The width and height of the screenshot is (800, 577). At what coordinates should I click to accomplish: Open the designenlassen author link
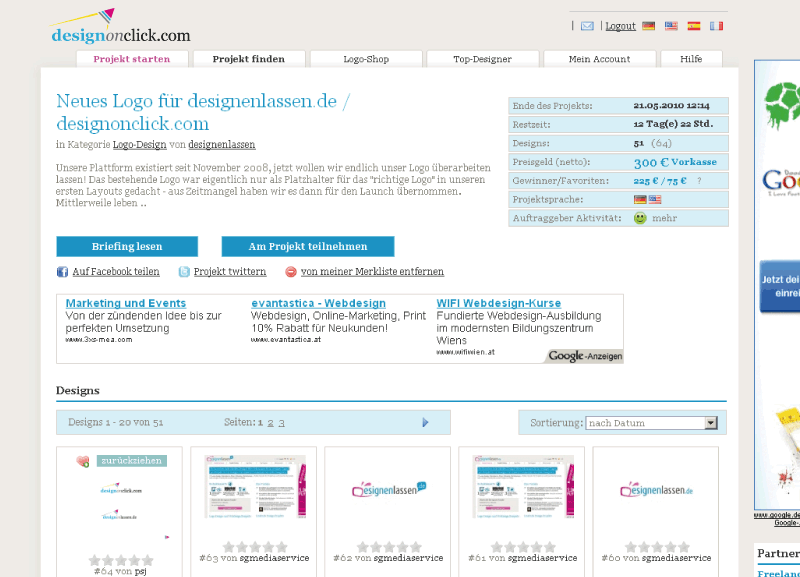[x=222, y=144]
